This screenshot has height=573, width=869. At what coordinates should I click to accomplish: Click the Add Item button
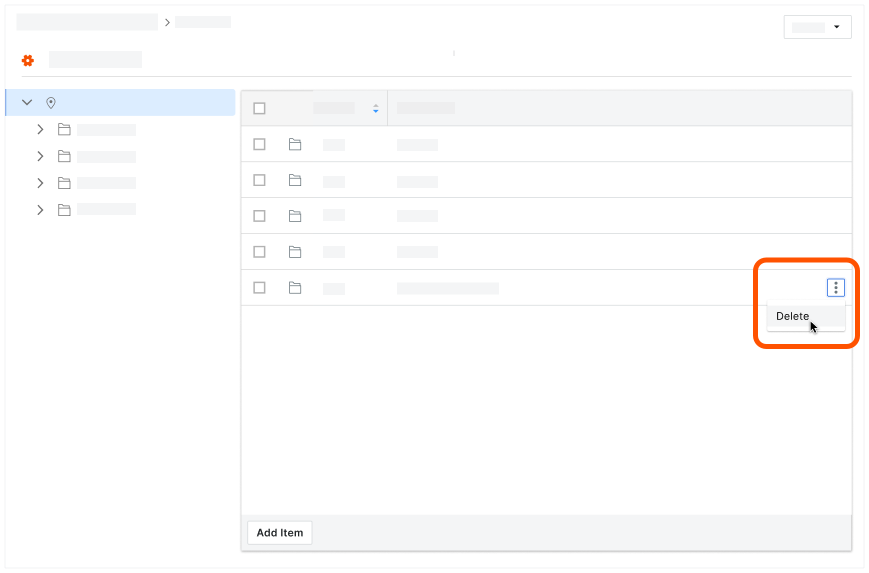pos(280,533)
